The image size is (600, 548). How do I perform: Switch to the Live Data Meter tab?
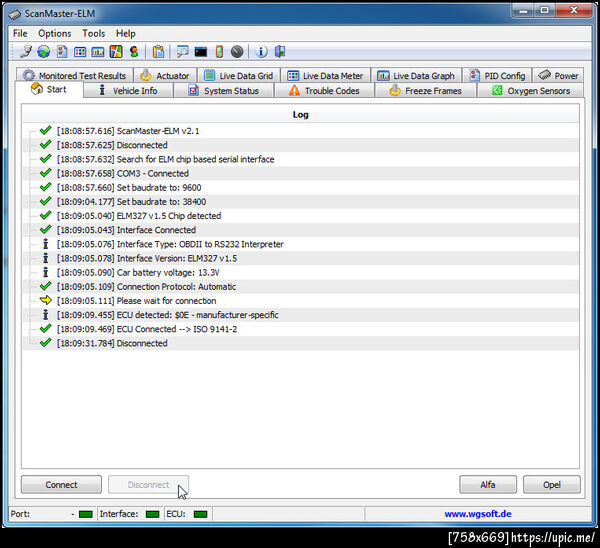(x=325, y=75)
